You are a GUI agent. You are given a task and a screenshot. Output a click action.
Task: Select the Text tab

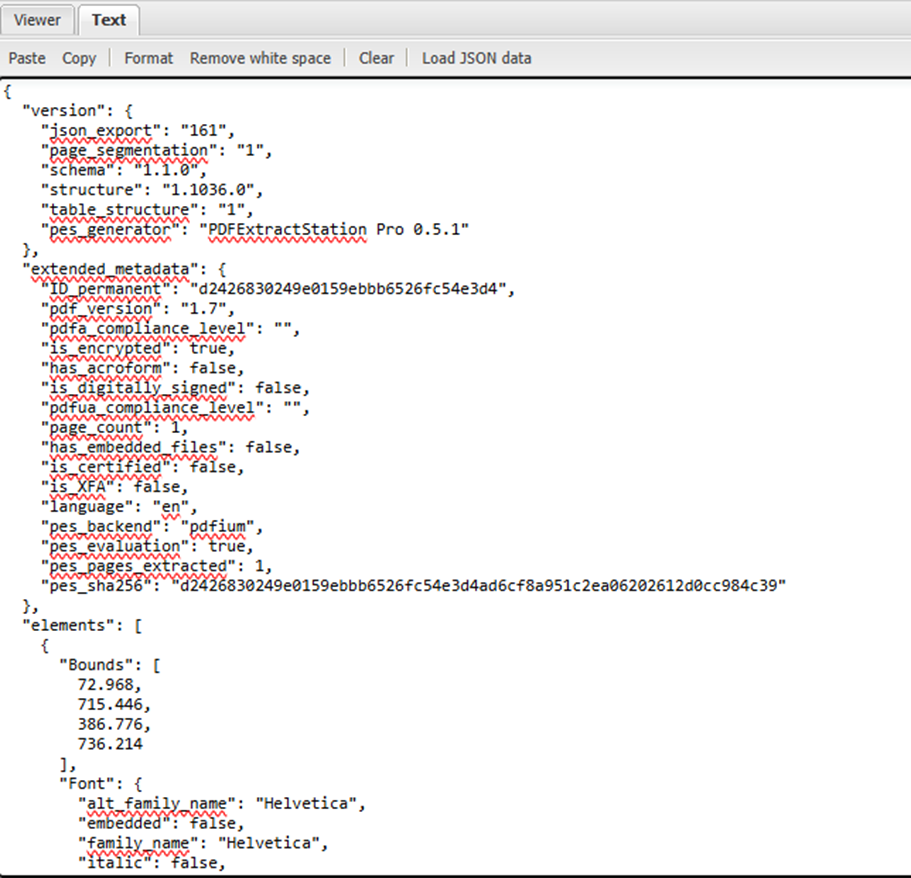point(109,20)
